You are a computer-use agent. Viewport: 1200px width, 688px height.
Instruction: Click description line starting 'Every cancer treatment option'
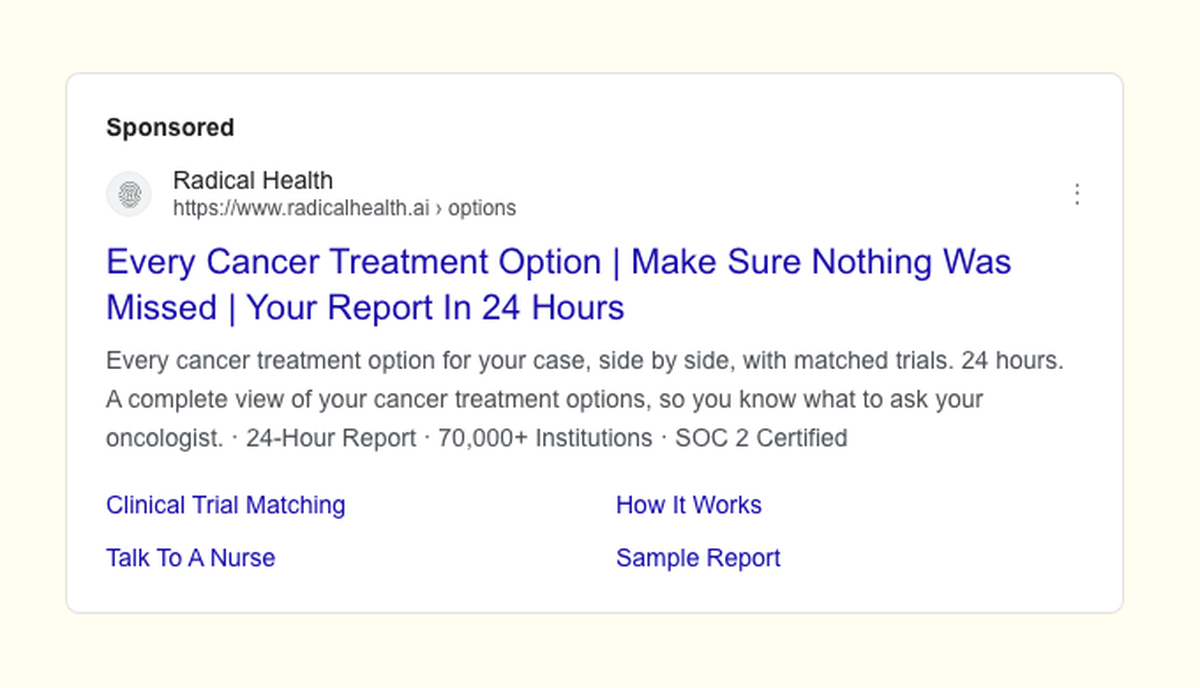point(585,361)
